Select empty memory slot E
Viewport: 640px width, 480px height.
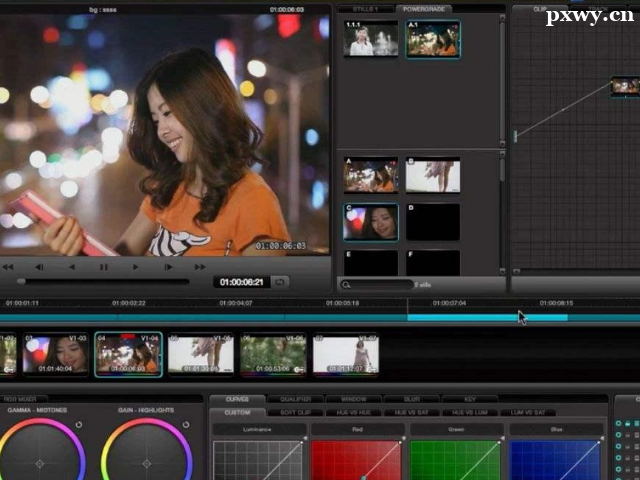[371, 263]
